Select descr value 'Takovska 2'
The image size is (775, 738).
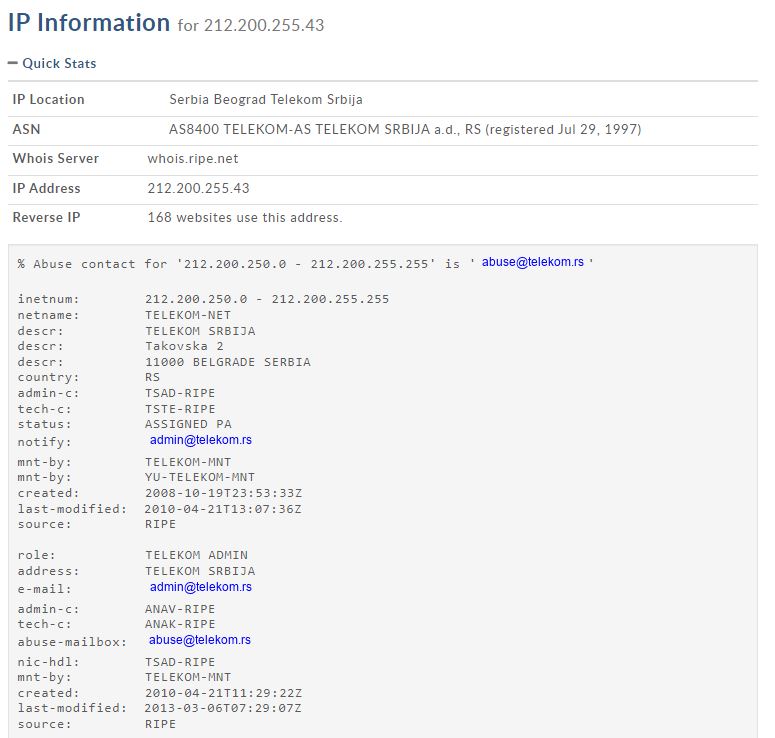pos(184,346)
